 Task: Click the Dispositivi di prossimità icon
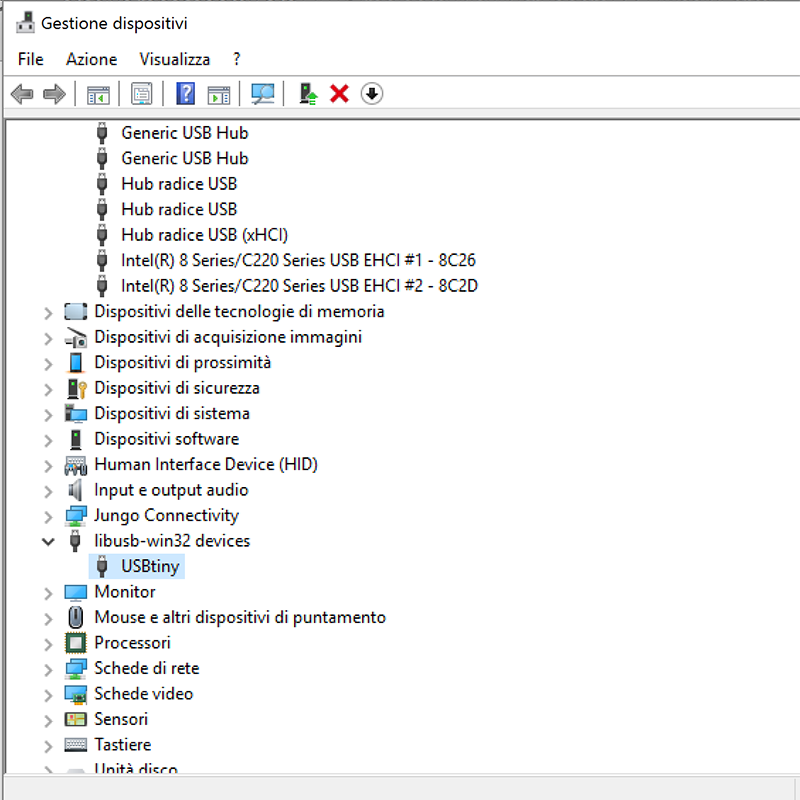pos(76,363)
